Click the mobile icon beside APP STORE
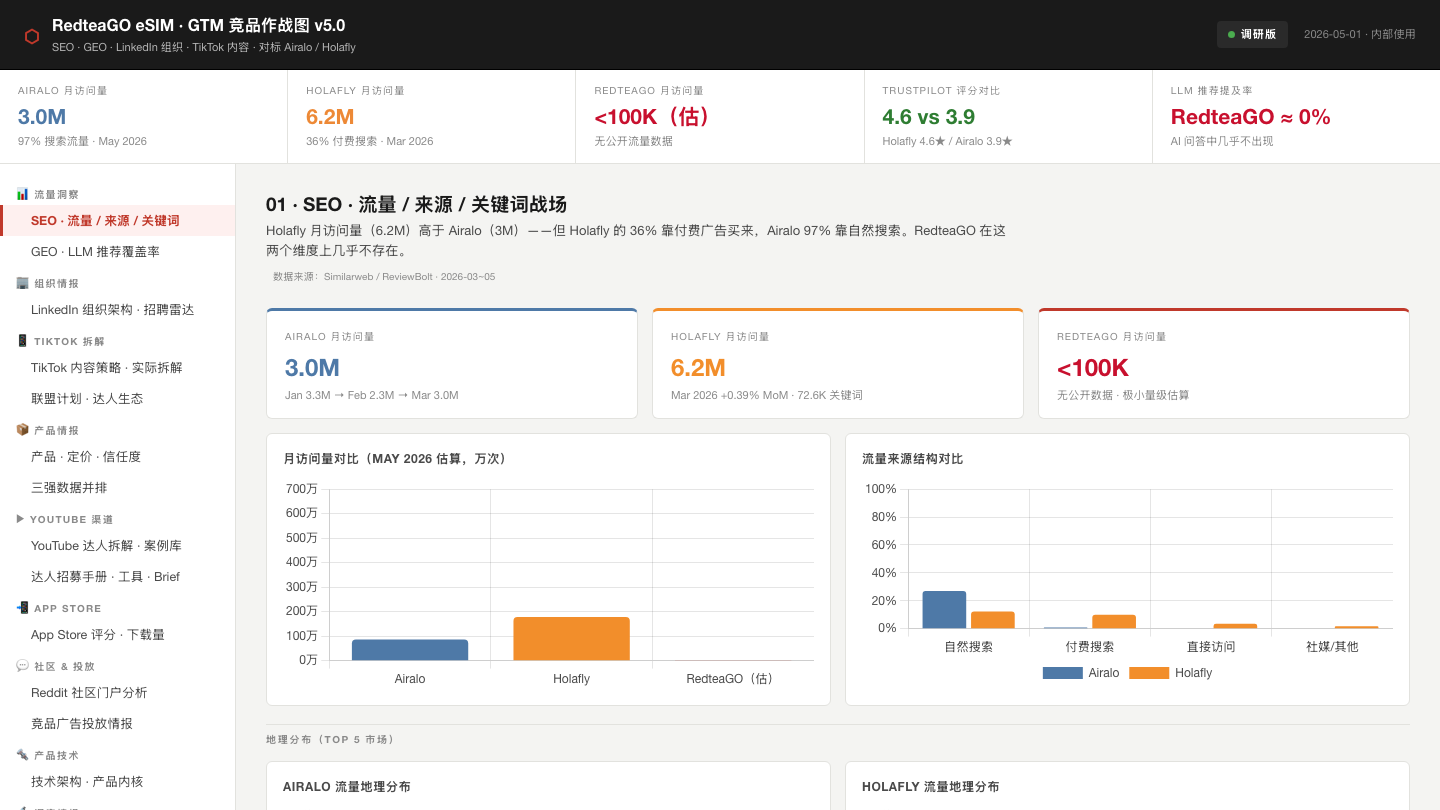Viewport: 1440px width, 810px height. coord(22,608)
